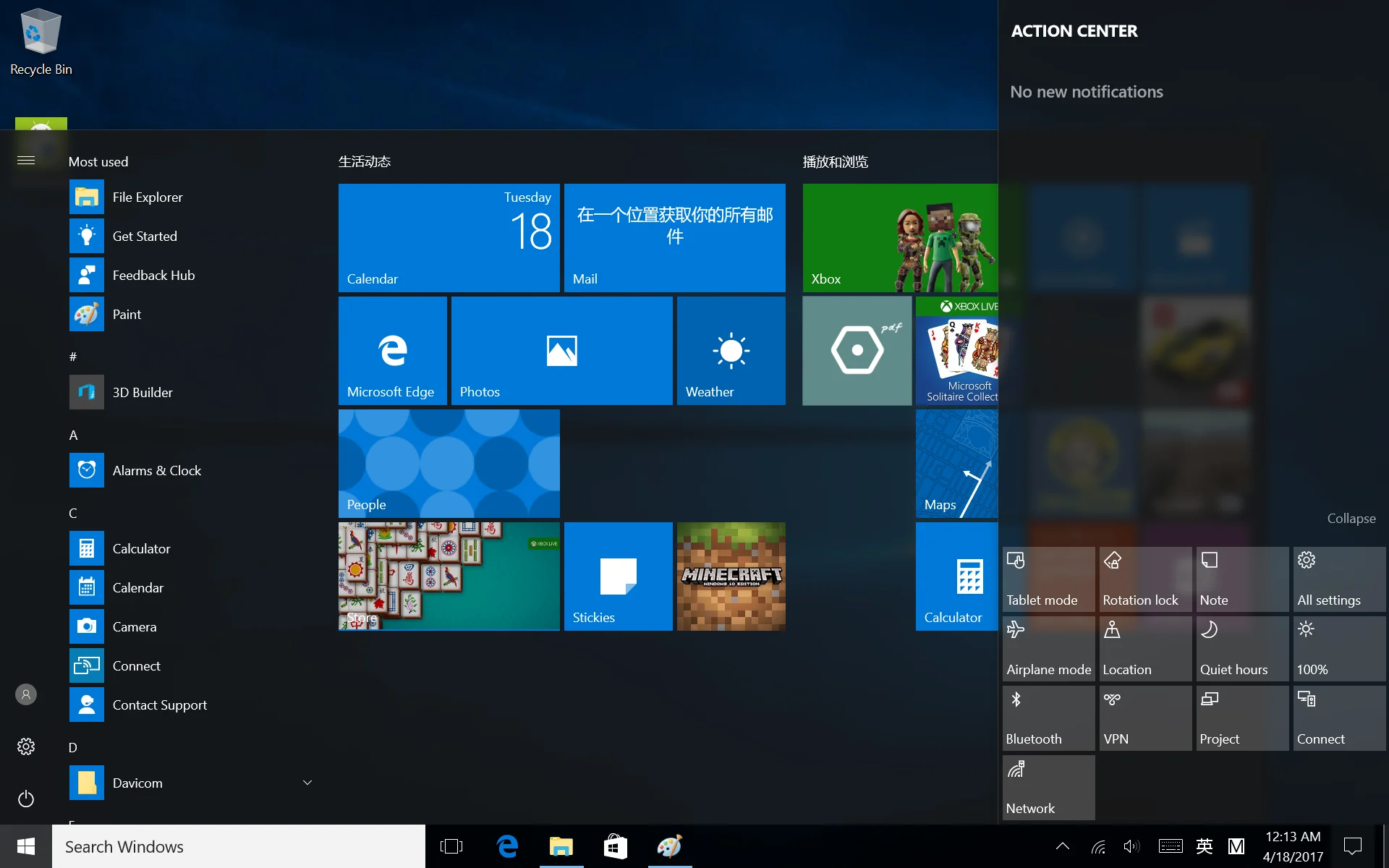Image resolution: width=1389 pixels, height=868 pixels.
Task: Expand the Davicom folder
Action: 307,783
